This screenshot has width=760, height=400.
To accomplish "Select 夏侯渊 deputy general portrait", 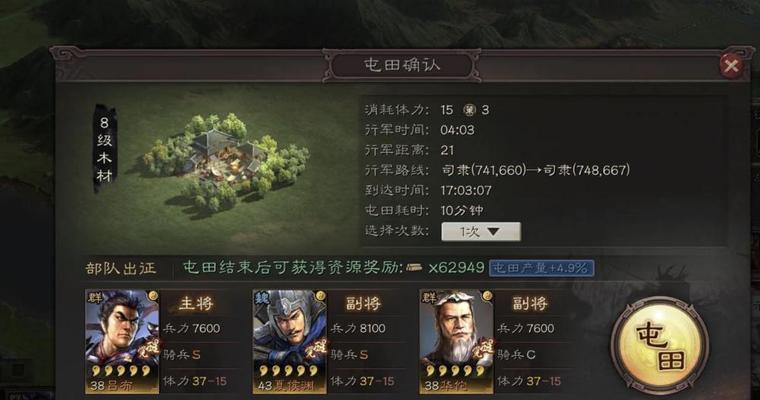I will 289,341.
